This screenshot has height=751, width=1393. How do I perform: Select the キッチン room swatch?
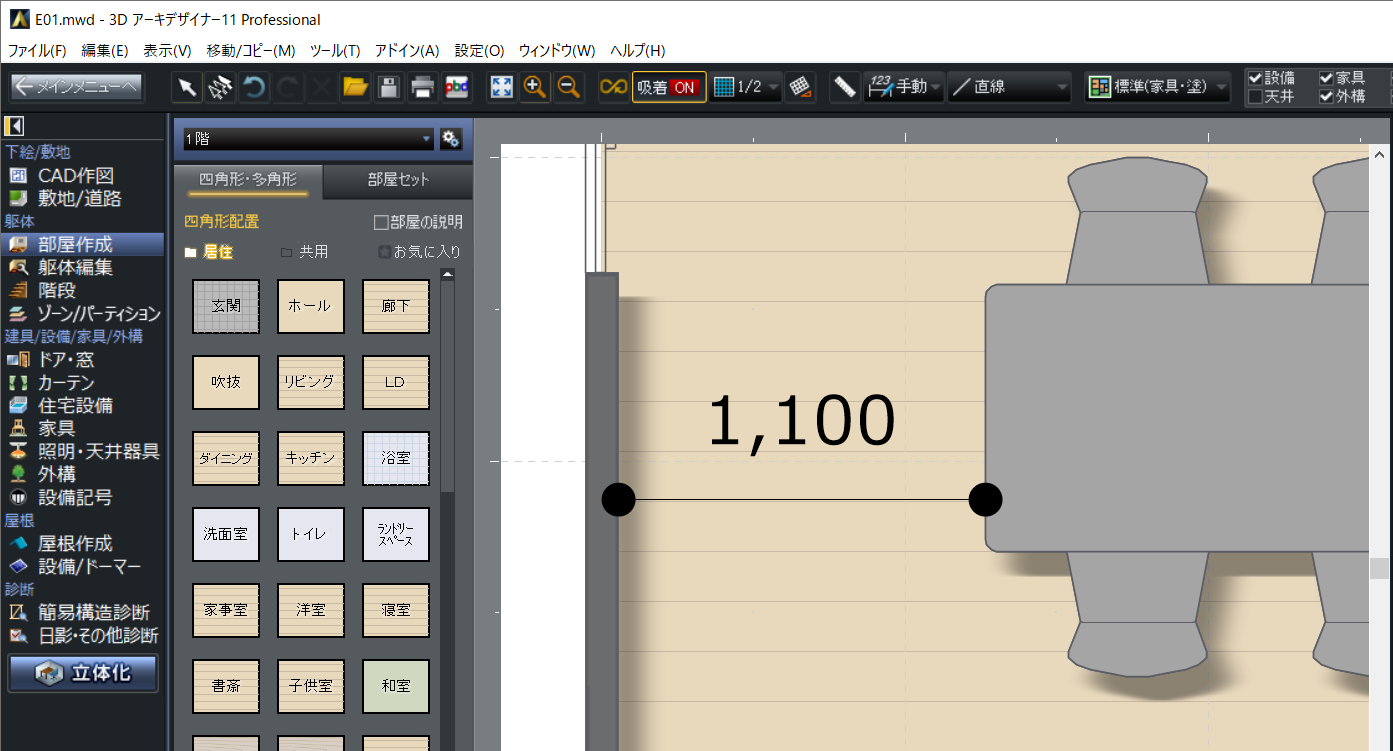311,458
